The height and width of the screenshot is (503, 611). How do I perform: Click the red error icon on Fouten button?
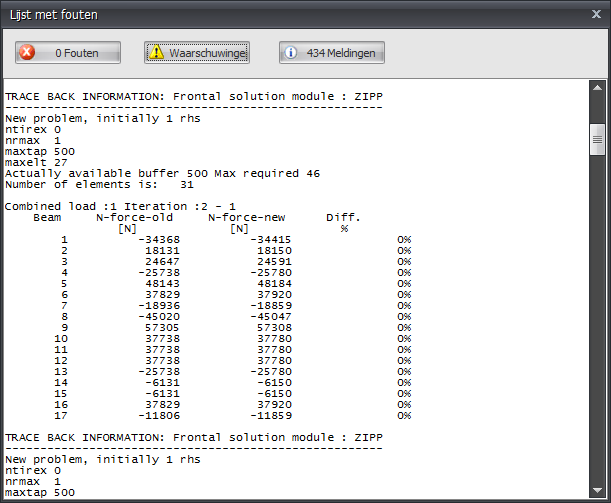coord(27,52)
